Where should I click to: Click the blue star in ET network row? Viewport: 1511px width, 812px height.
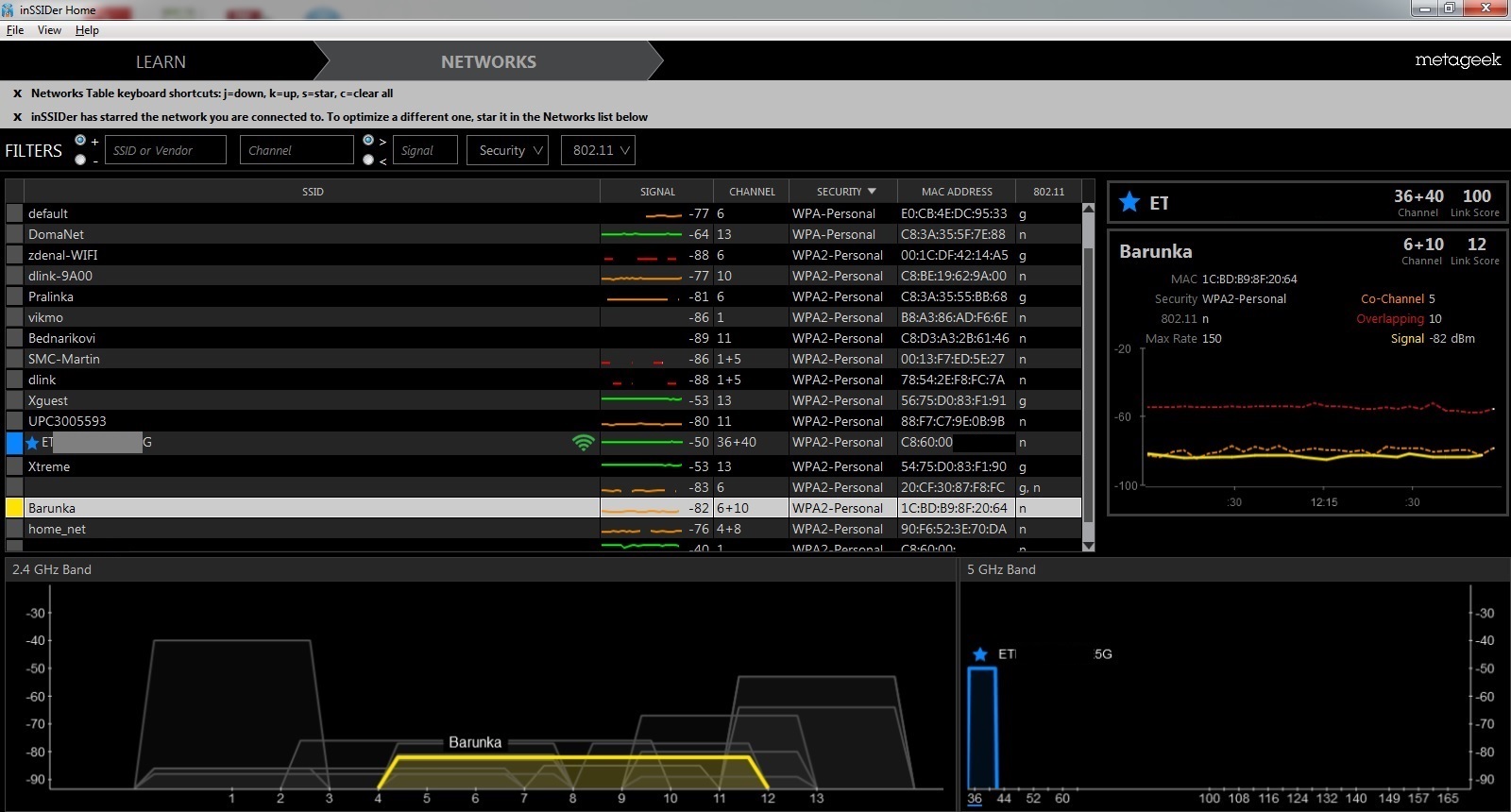click(33, 443)
